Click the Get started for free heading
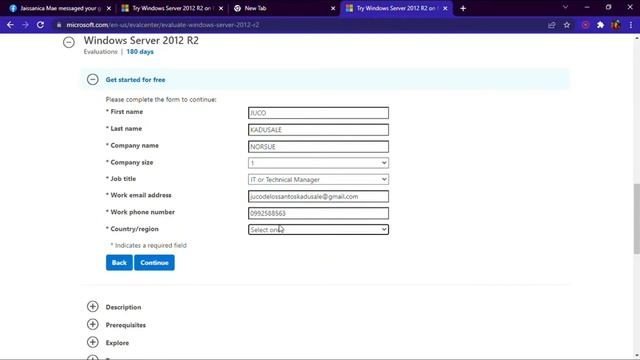 coord(136,80)
